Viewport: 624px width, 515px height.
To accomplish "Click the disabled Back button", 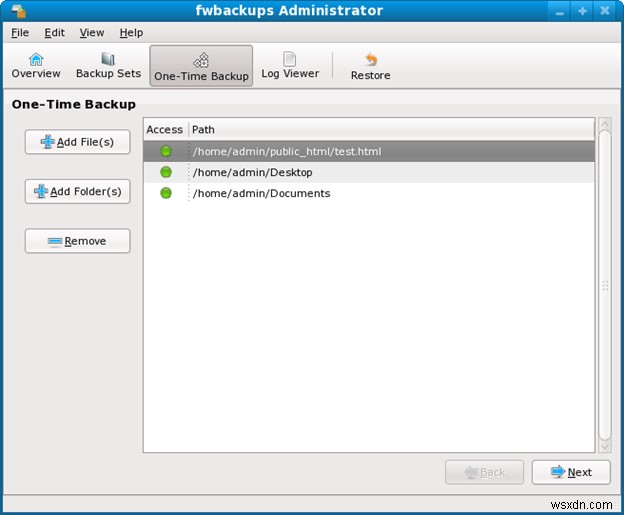I will [484, 472].
